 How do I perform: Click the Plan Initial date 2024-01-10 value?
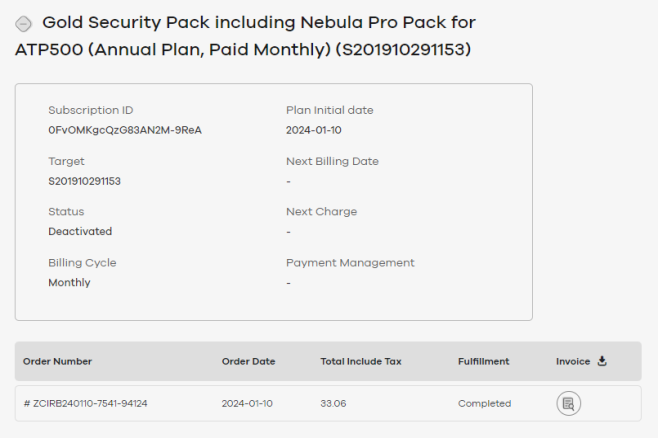pyautogui.click(x=314, y=130)
